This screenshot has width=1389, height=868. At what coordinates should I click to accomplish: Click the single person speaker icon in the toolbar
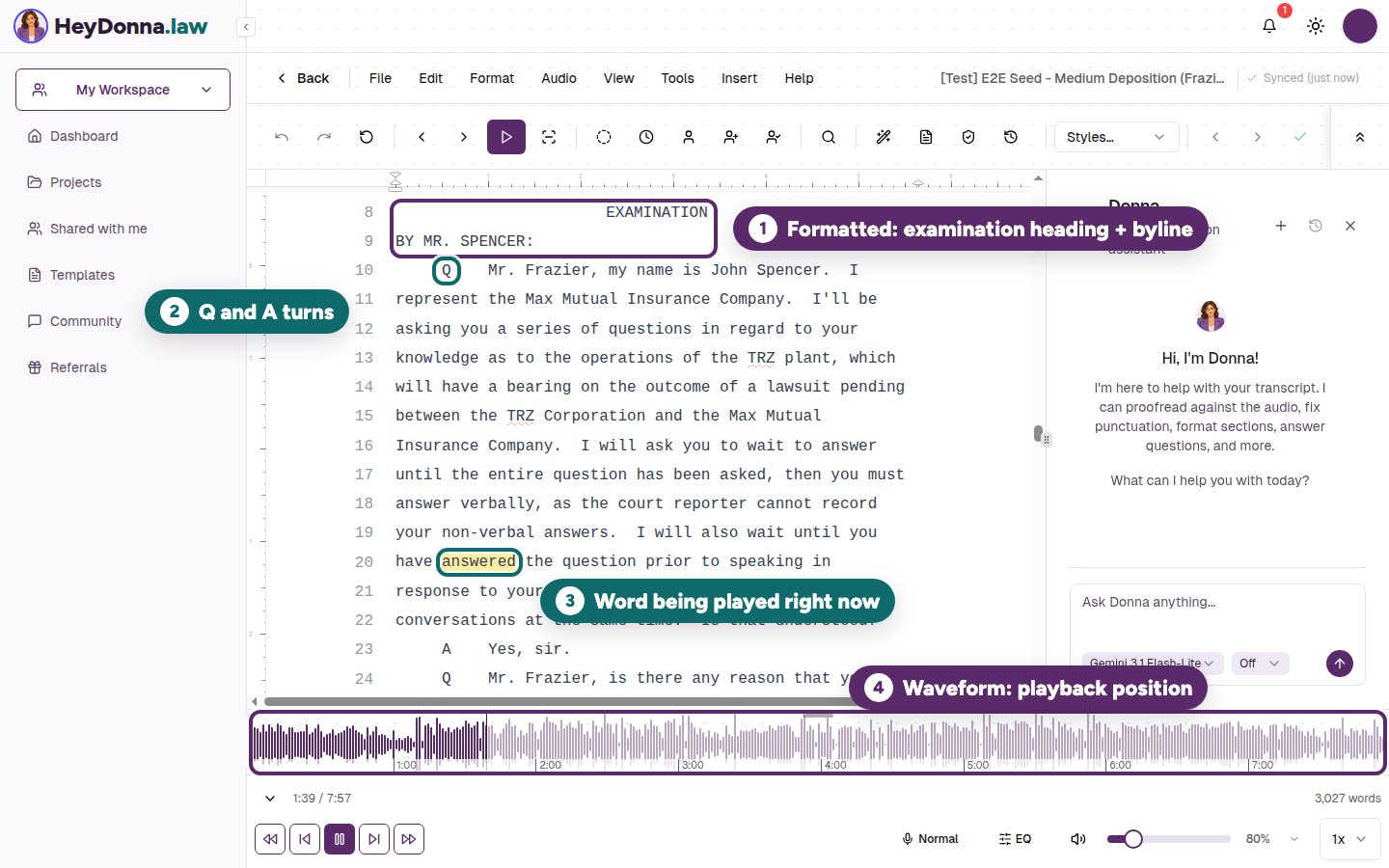coord(689,137)
